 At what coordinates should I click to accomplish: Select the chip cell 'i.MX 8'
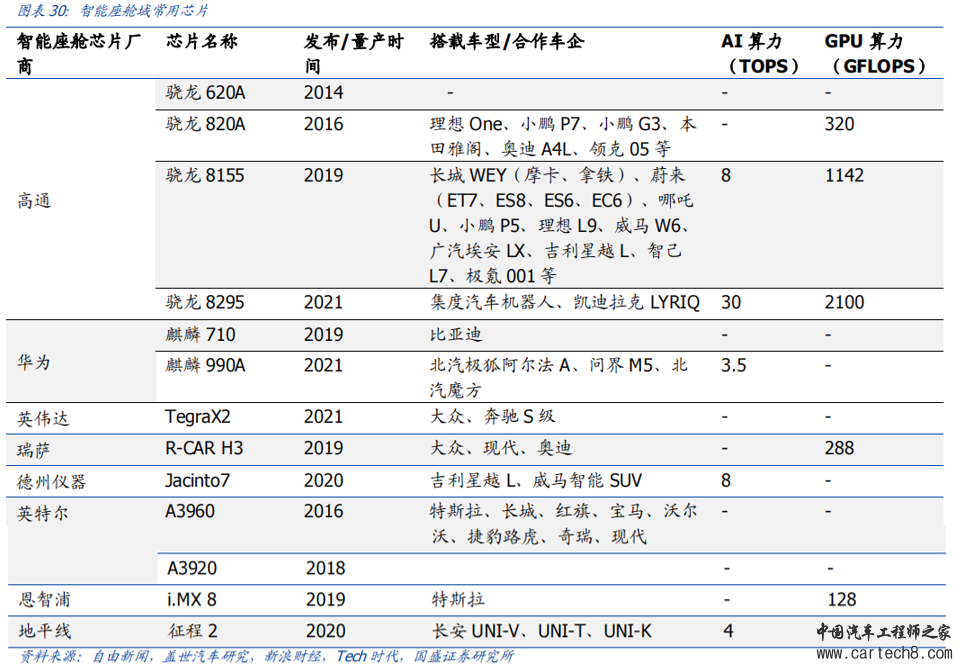(x=192, y=600)
